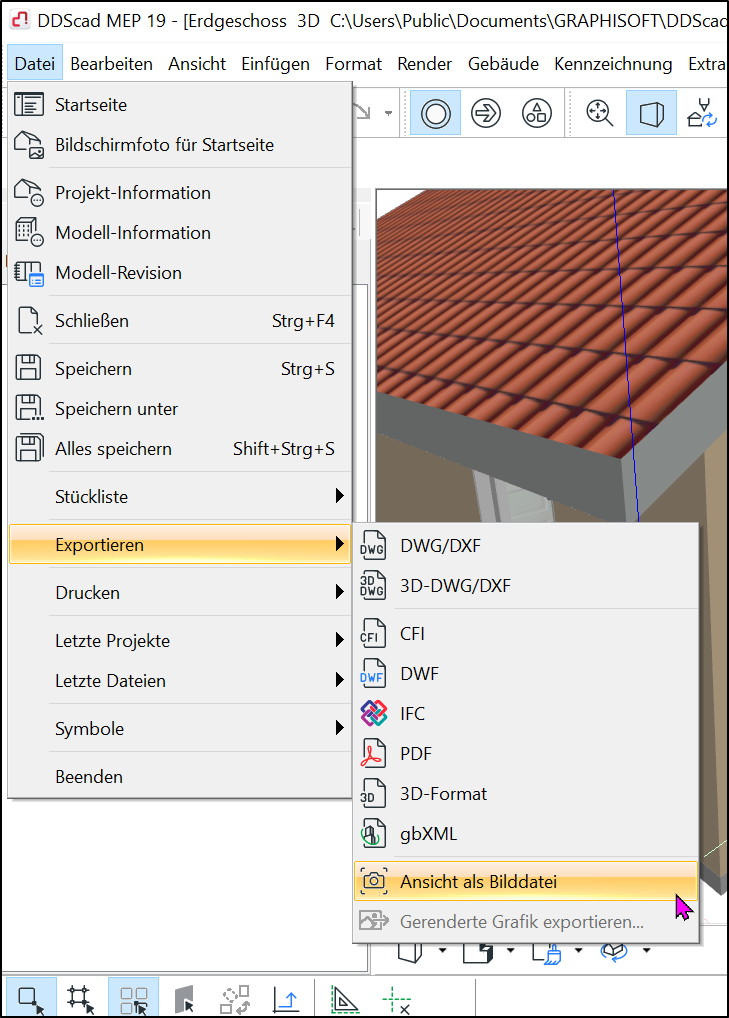Click the Alles speichern disk icon
Viewport: 729px width, 1018px height.
click(29, 449)
